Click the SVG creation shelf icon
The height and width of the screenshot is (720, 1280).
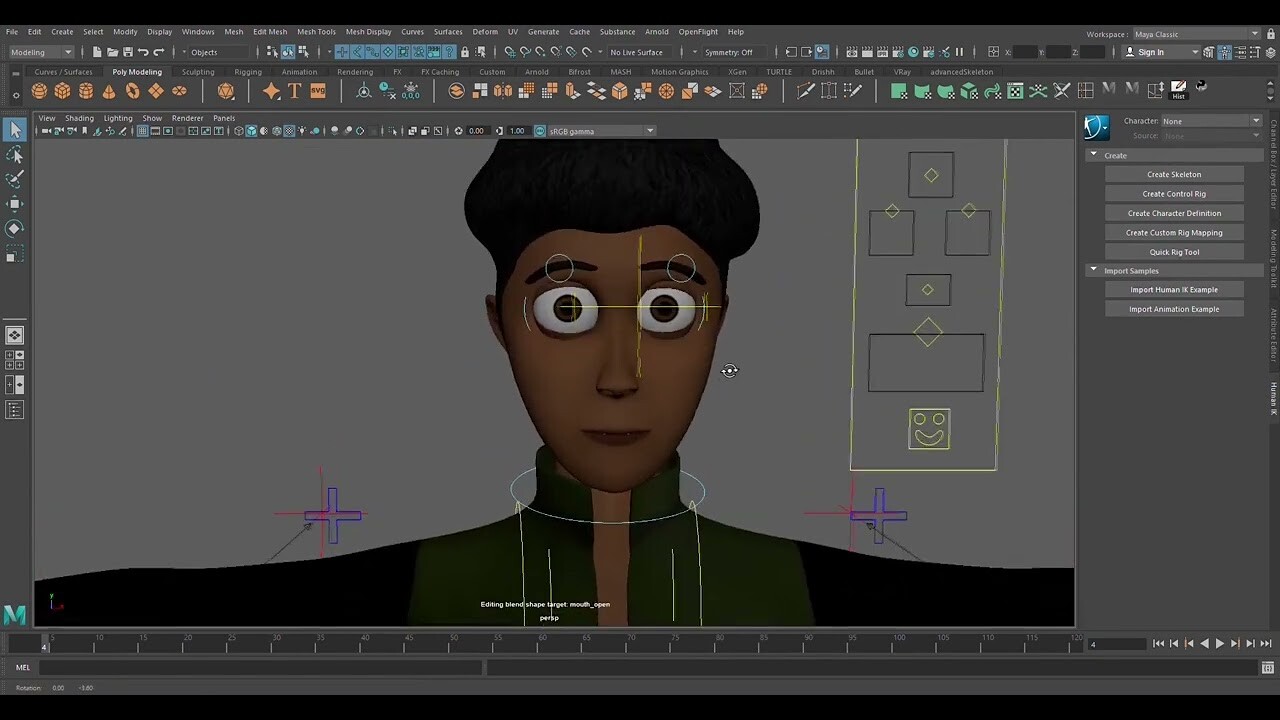pyautogui.click(x=318, y=91)
